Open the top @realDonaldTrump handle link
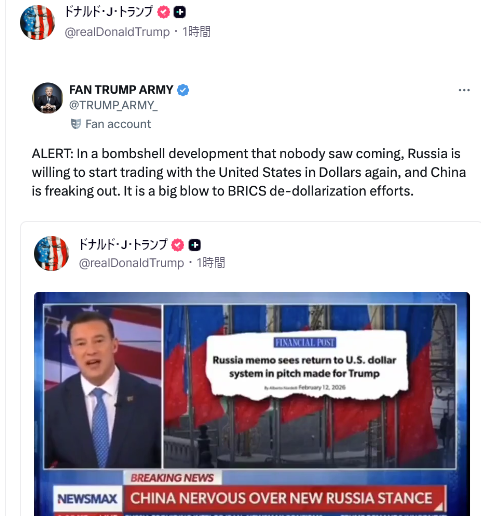Viewport: 481px width, 516px height. tap(117, 32)
